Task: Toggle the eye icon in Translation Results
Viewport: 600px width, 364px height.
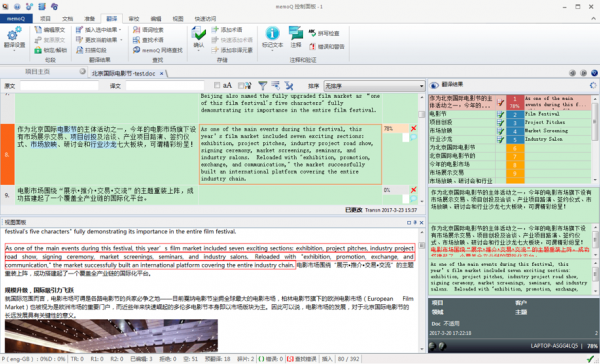Action: coord(434,85)
